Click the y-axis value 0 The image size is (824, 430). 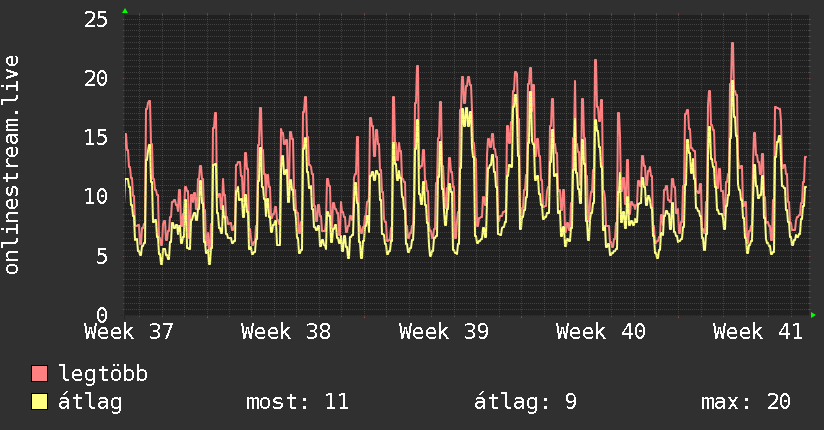[102, 315]
